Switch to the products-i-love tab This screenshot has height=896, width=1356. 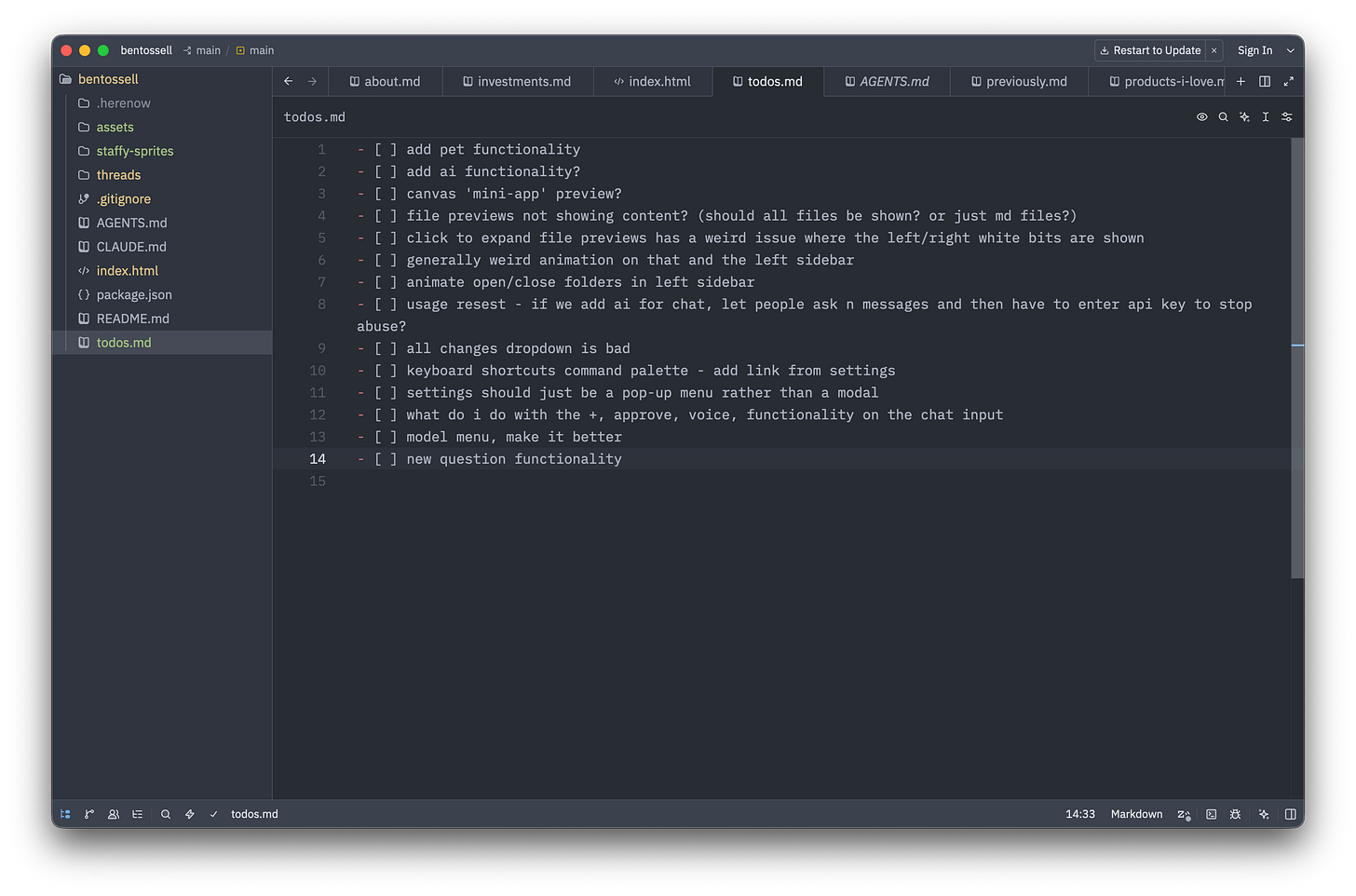click(1158, 82)
